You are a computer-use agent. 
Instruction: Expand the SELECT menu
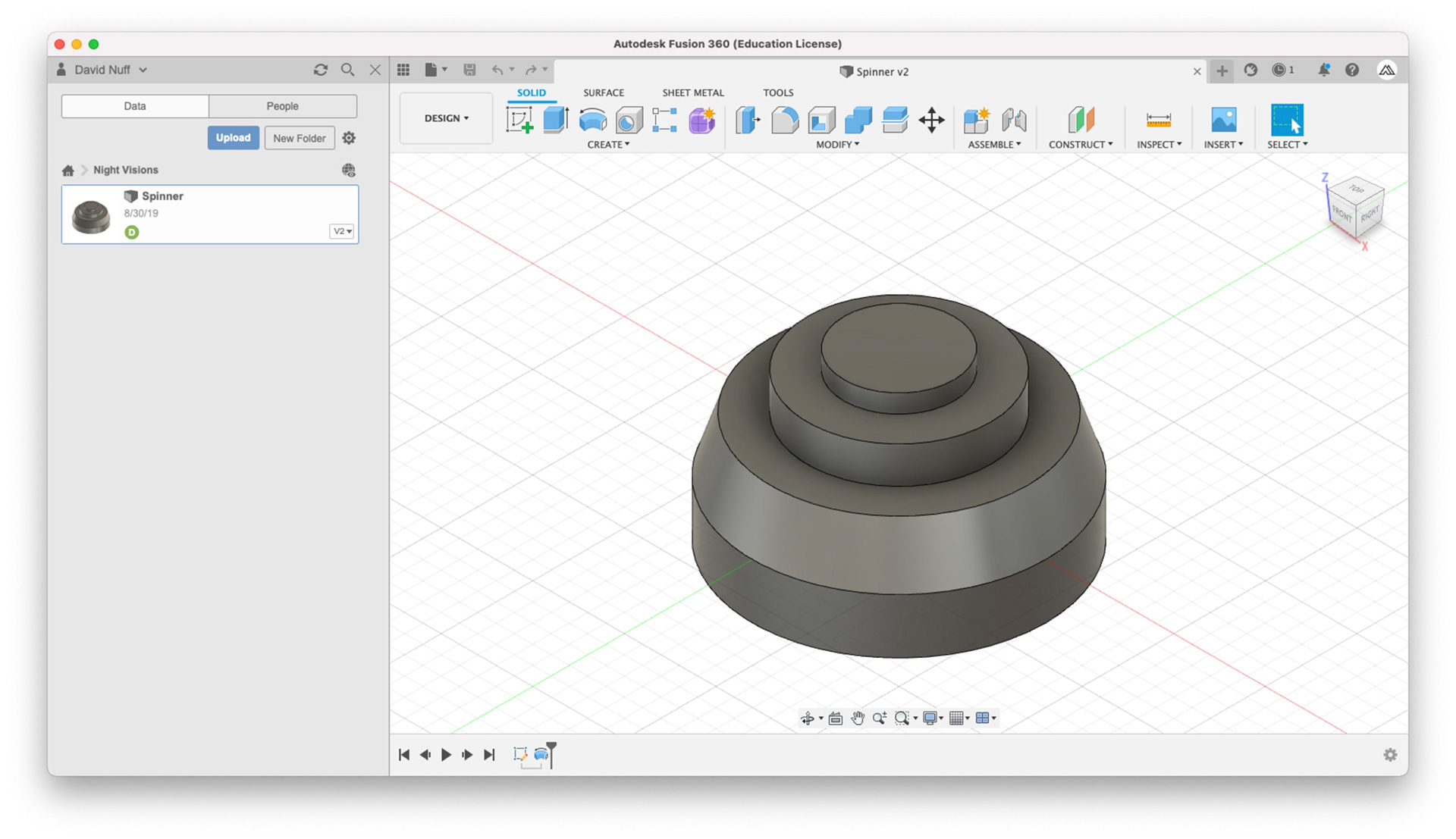point(1287,145)
